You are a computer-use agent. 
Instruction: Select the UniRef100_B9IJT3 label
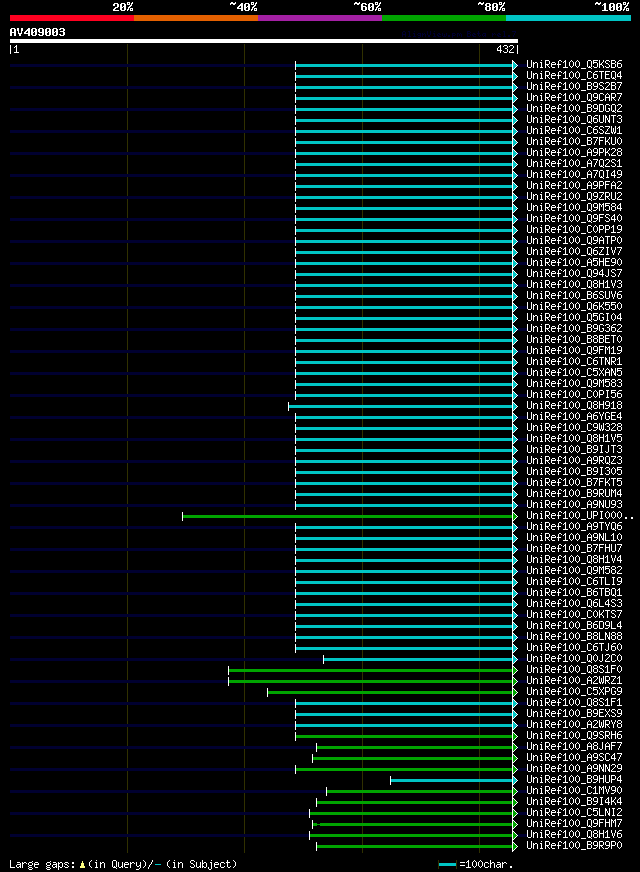pyautogui.click(x=574, y=449)
